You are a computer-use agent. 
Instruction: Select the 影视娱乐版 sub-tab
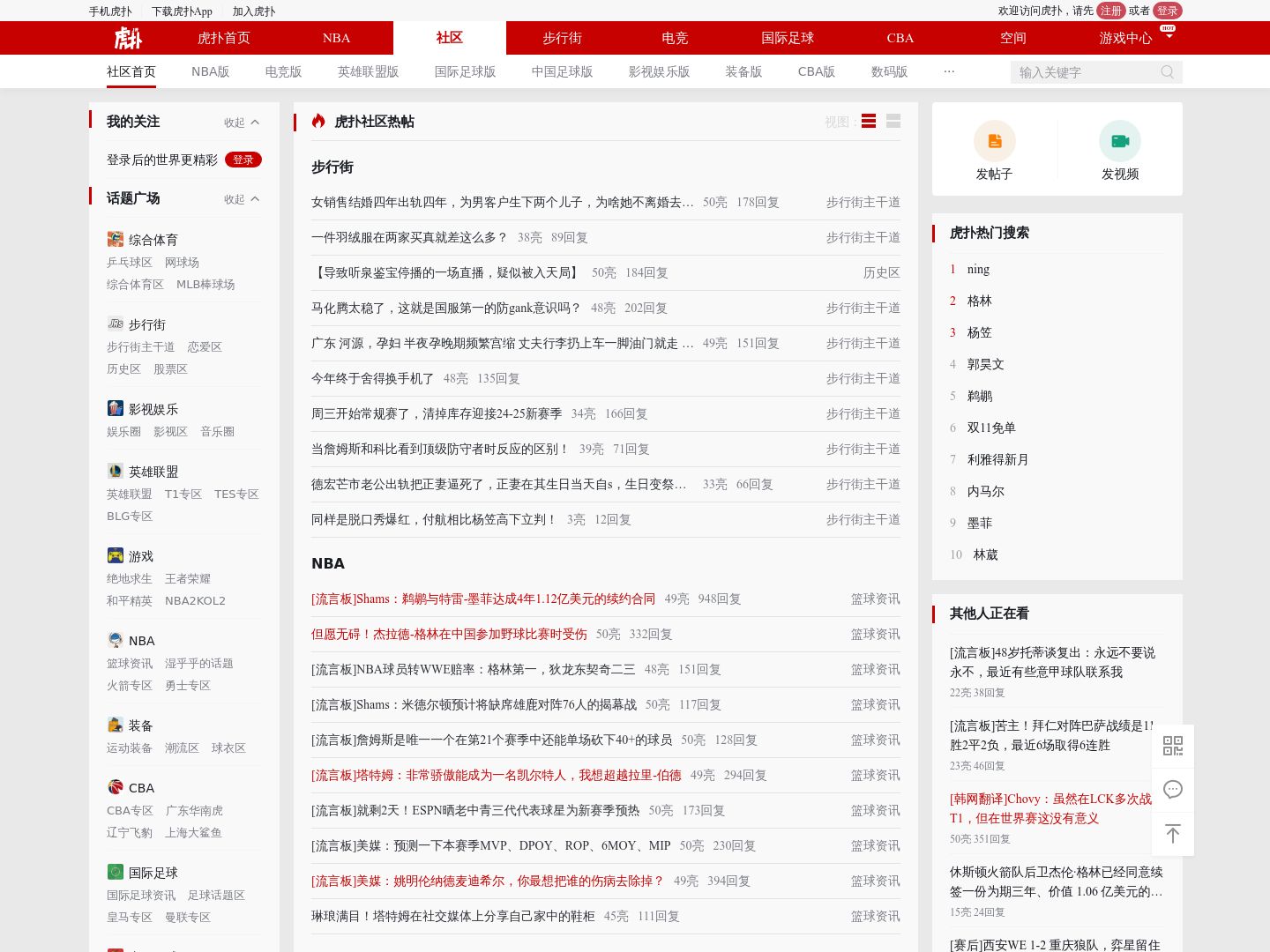[x=660, y=71]
